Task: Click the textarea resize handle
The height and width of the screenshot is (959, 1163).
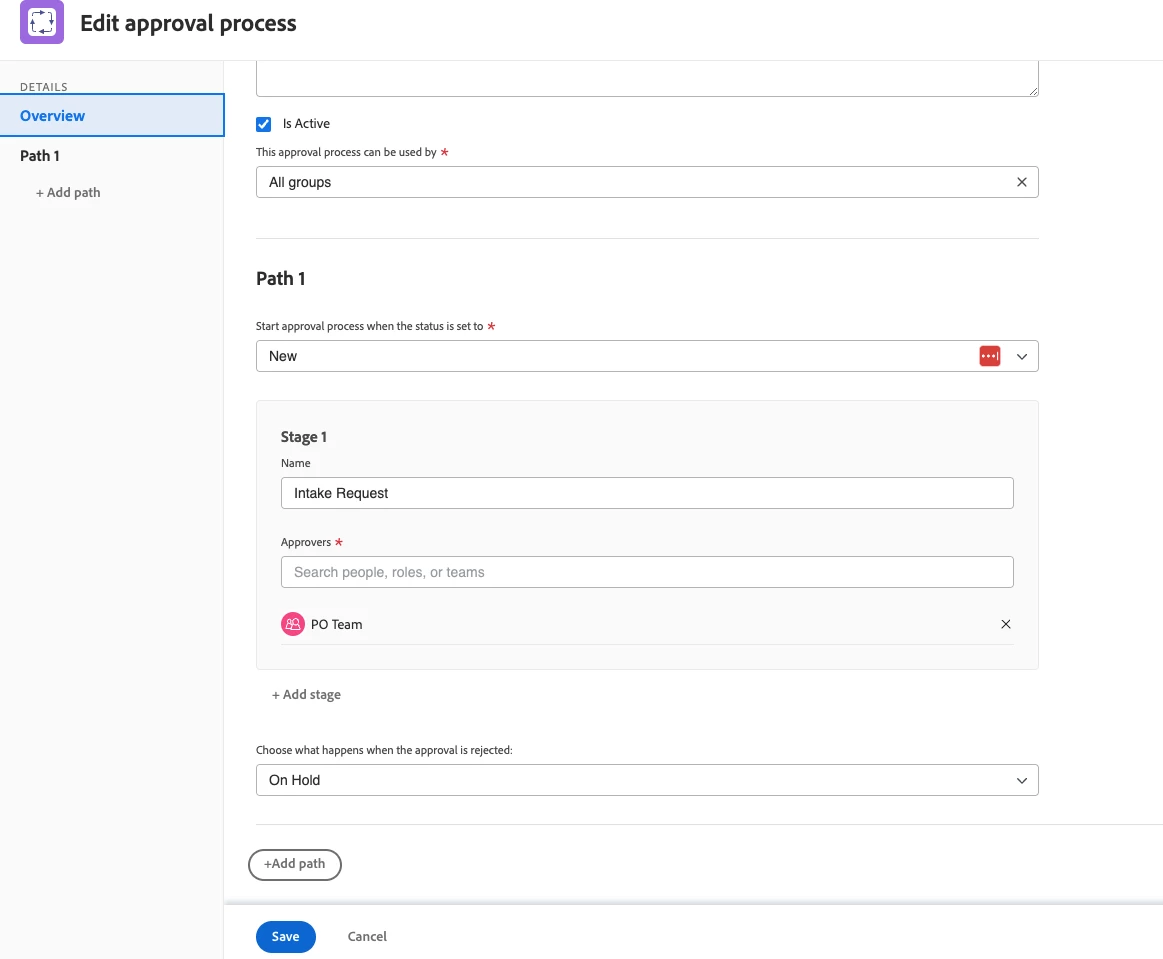Action: pyautogui.click(x=1033, y=91)
